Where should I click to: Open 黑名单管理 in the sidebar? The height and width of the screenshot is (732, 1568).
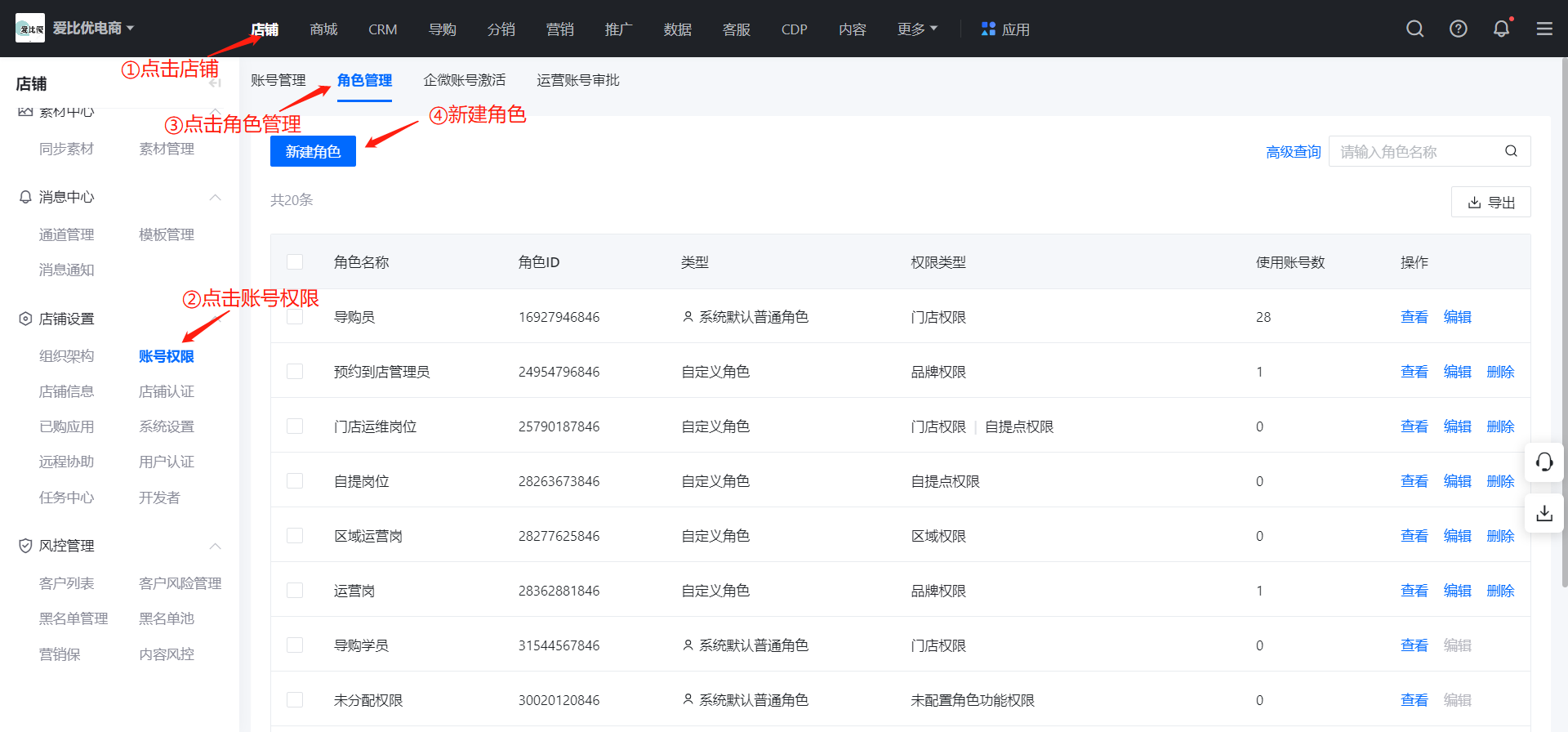tap(73, 618)
